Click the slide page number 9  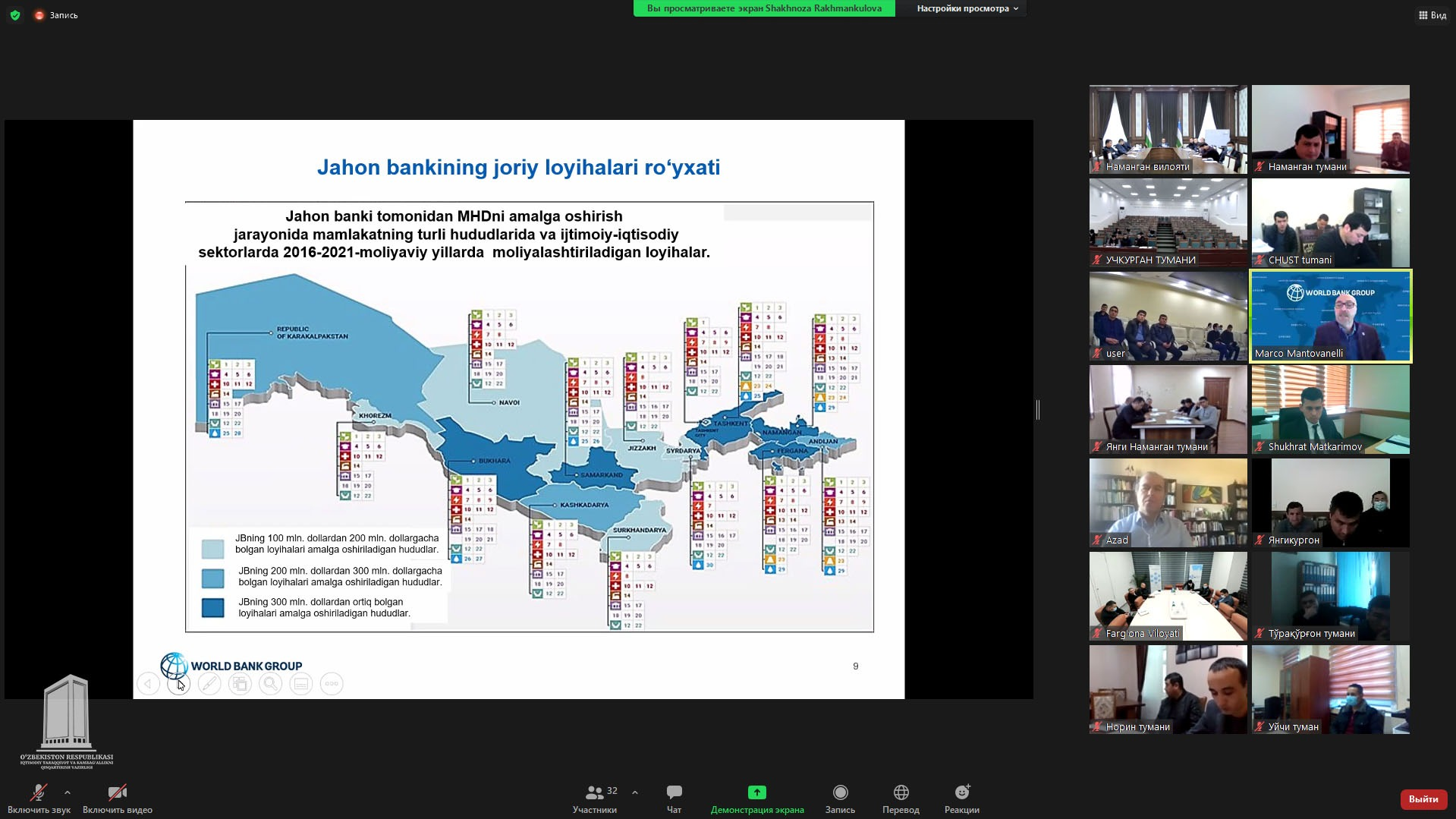tap(856, 666)
